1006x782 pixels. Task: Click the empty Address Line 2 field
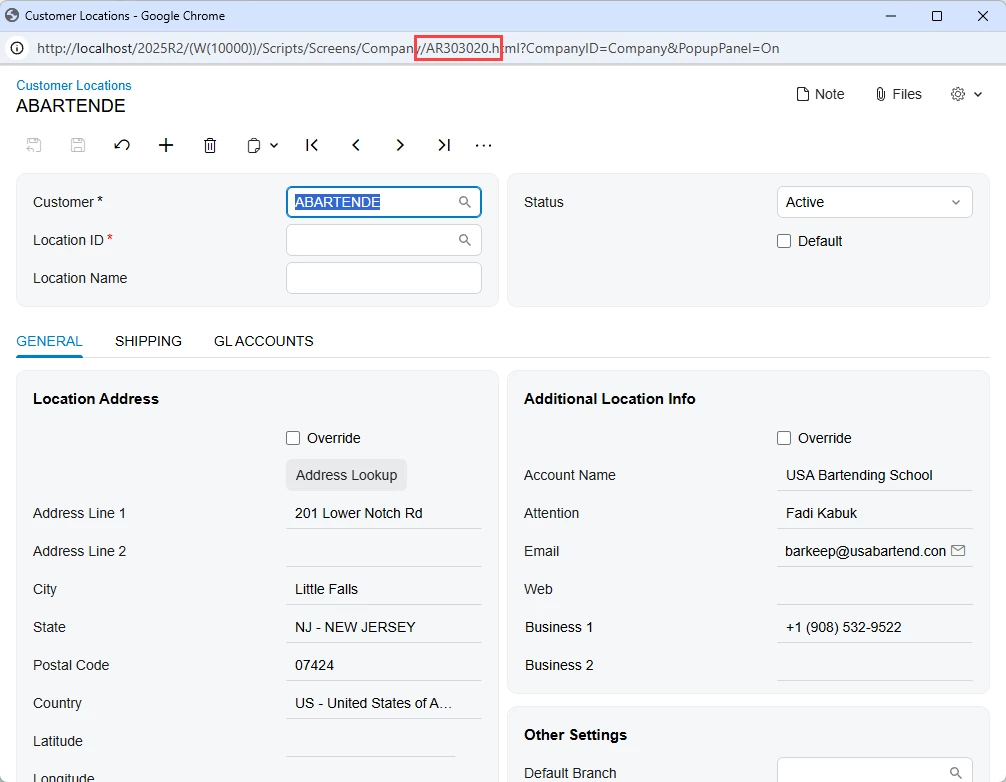coord(384,551)
